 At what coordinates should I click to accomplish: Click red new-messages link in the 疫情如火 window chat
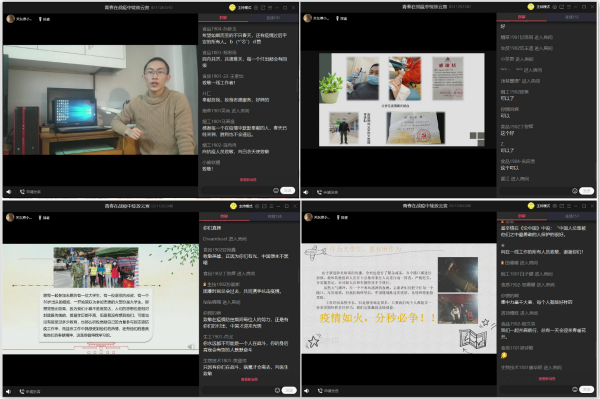point(547,378)
